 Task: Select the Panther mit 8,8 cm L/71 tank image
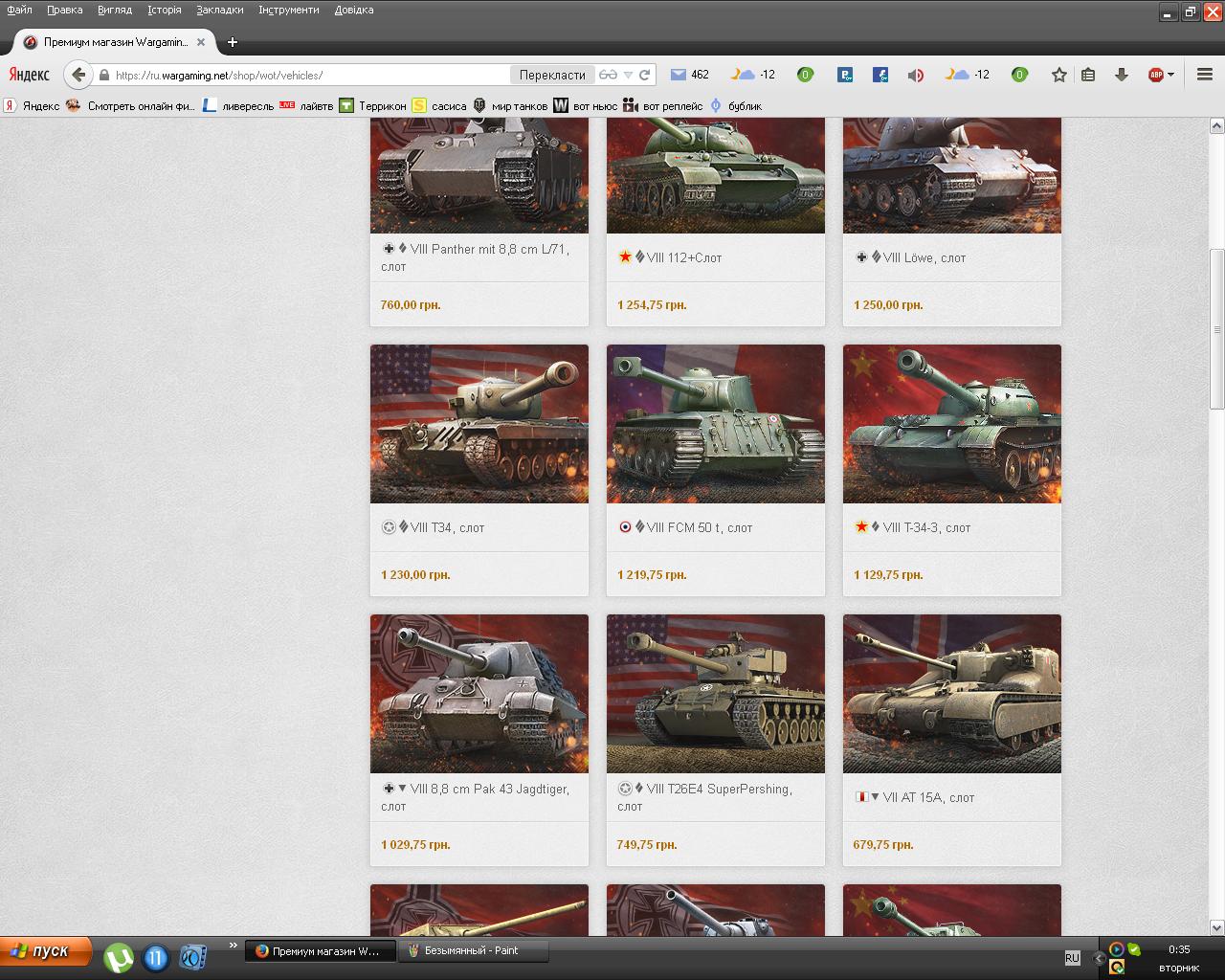coord(479,175)
